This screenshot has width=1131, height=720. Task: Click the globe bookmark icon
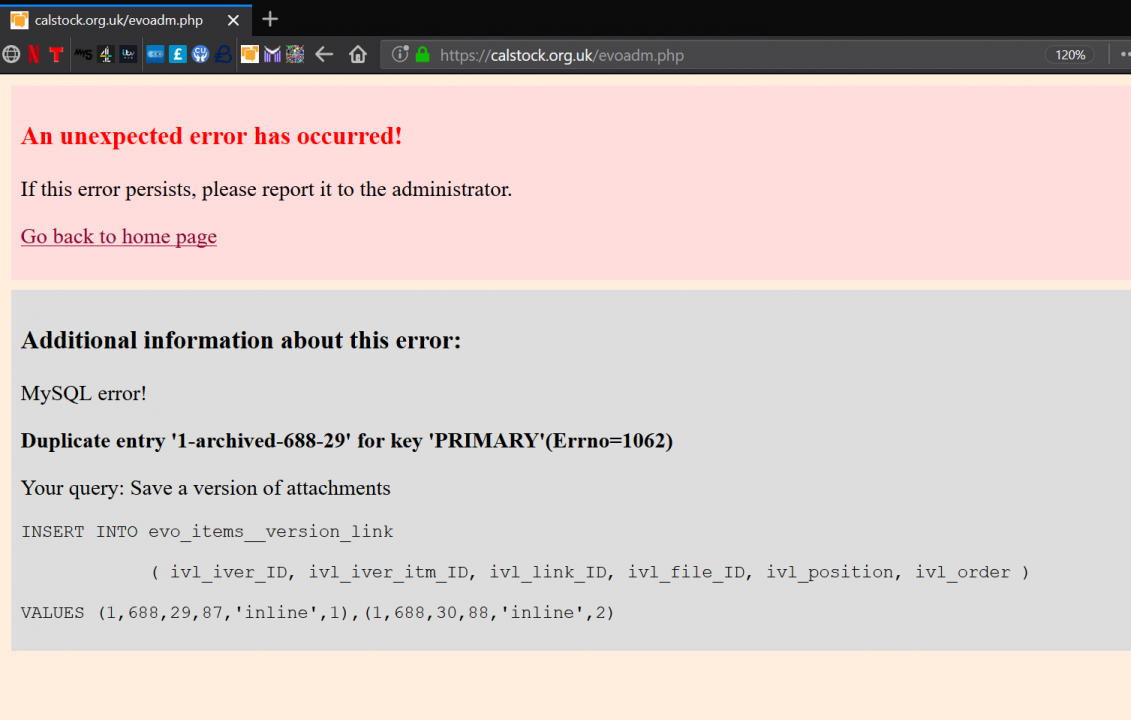click(x=11, y=54)
